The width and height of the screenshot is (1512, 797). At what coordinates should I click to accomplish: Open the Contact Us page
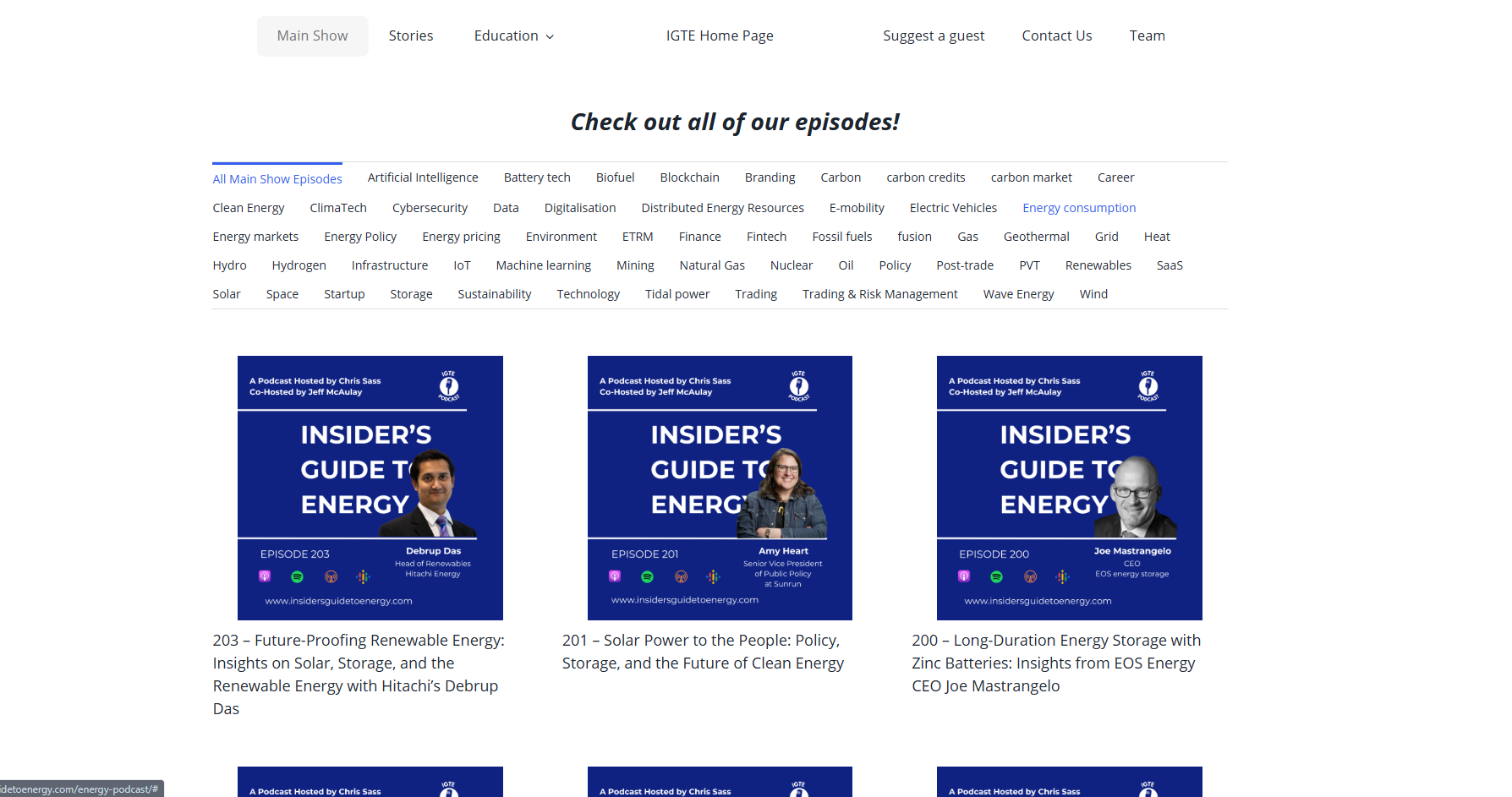pos(1057,35)
